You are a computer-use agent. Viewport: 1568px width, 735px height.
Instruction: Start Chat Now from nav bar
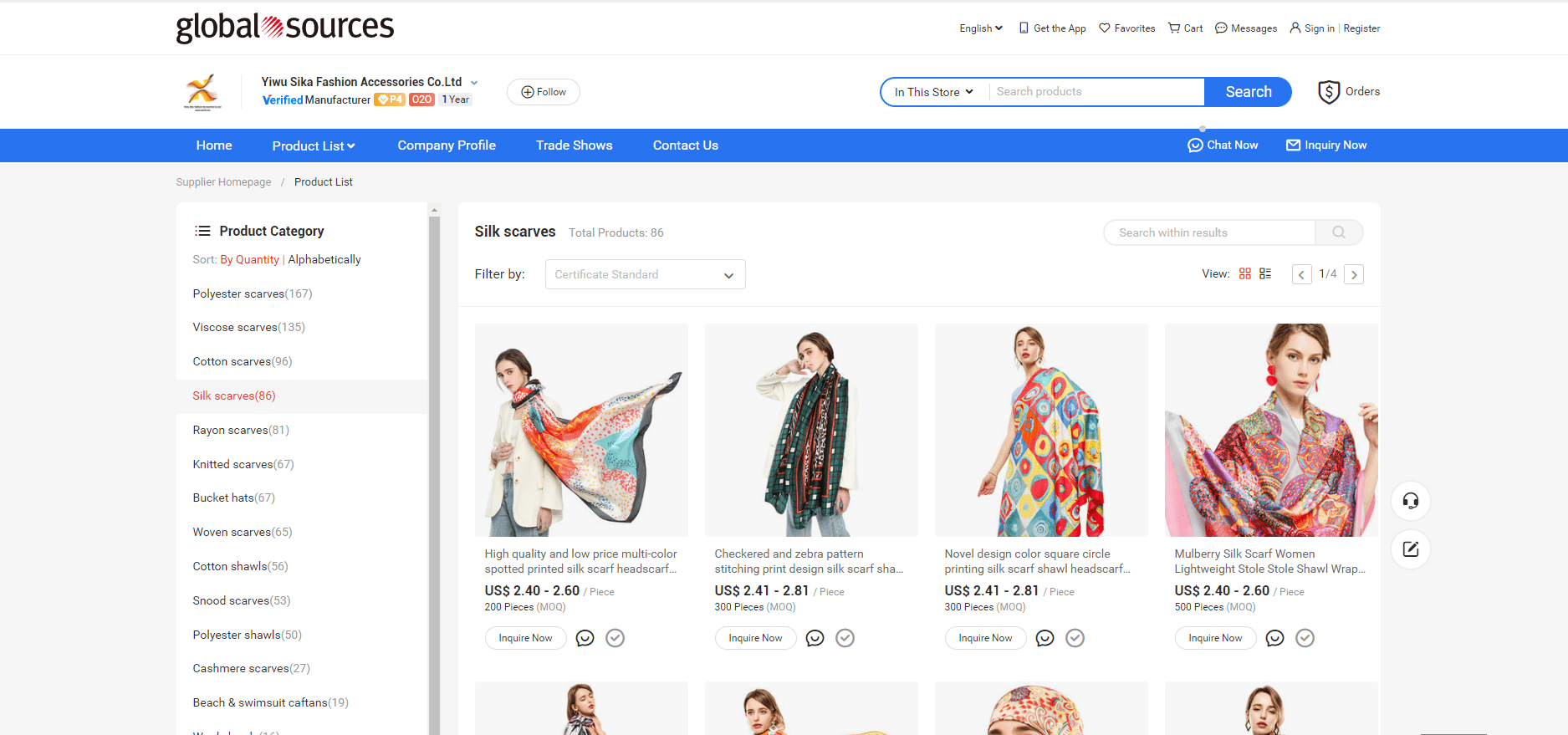tap(1223, 145)
